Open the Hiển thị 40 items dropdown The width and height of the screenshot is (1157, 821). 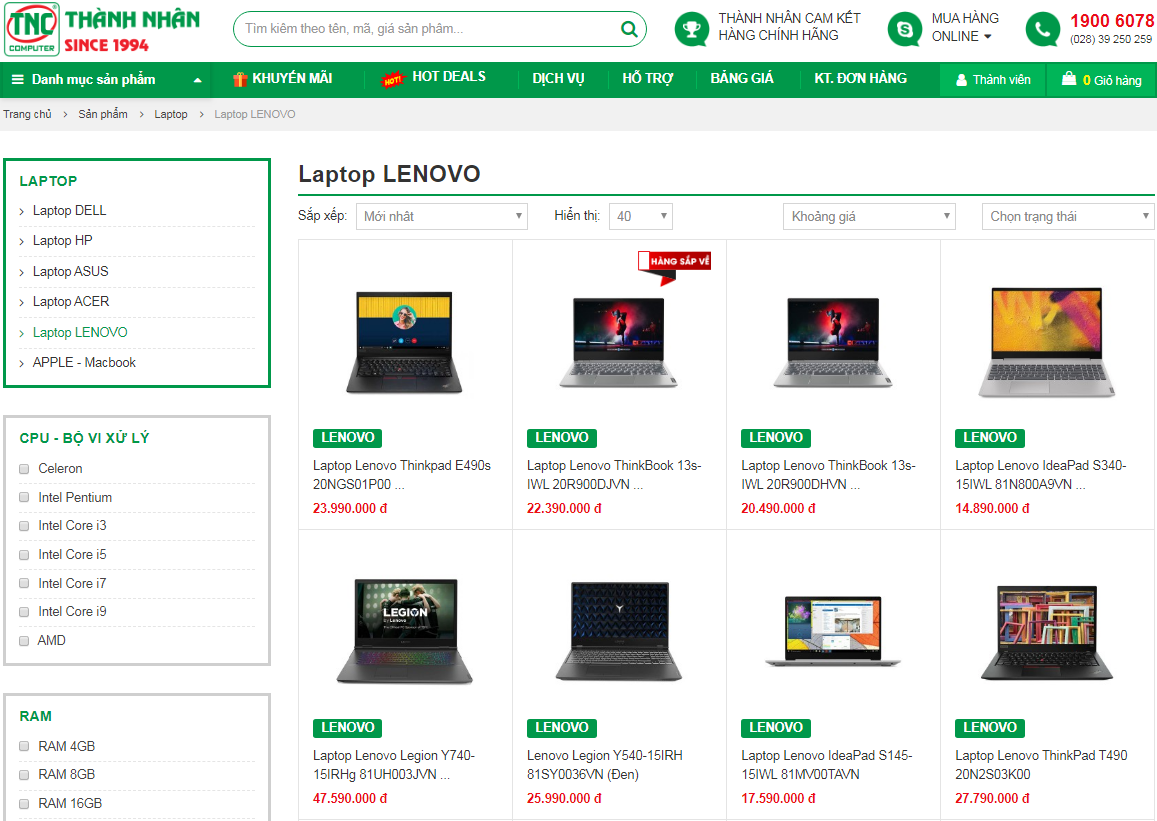click(x=640, y=216)
